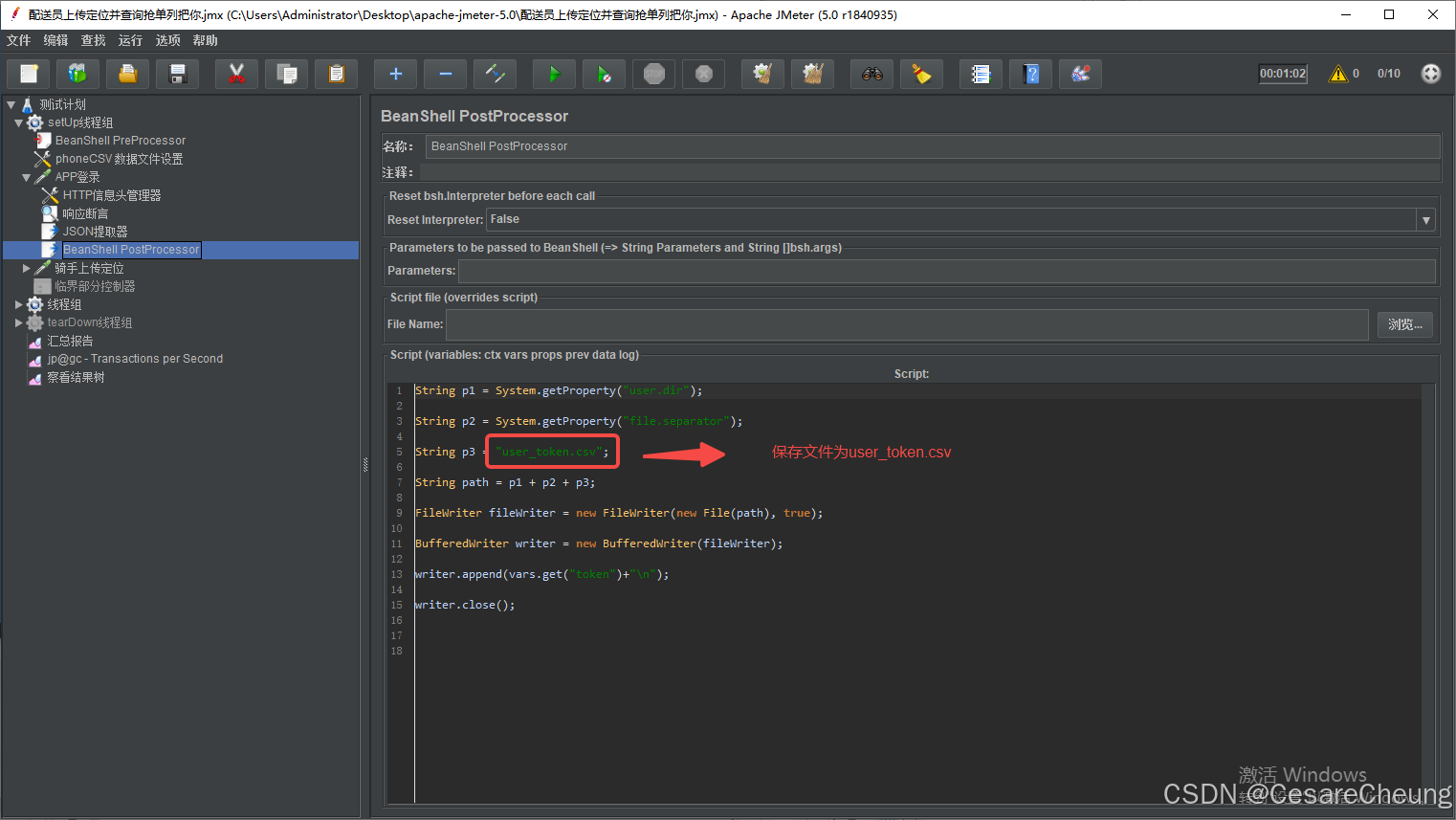Click the script editor vertical scrollbar
Viewport: 1456px width, 820px height.
click(1428, 593)
